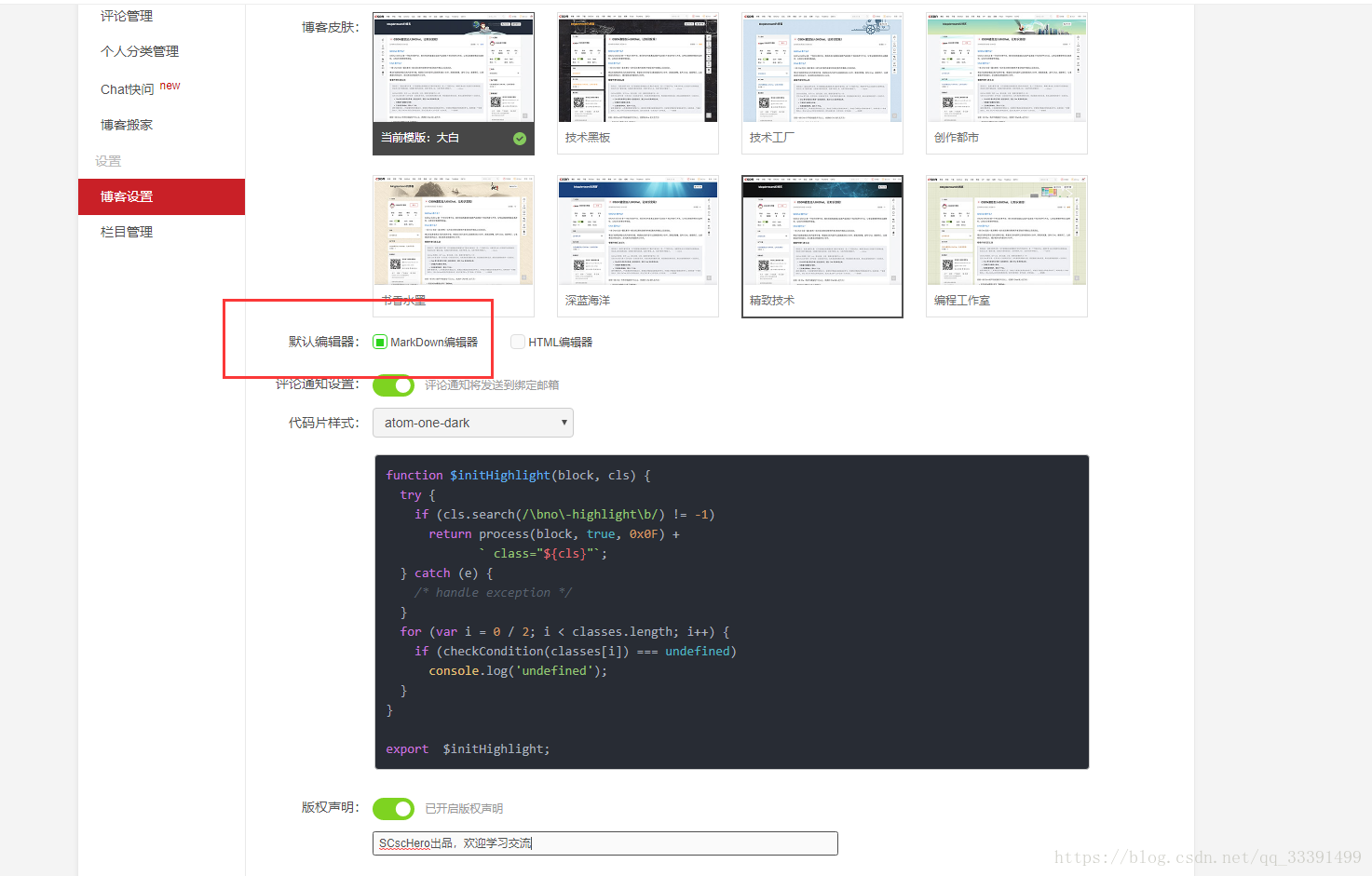Image resolution: width=1372 pixels, height=876 pixels.
Task: Click the 代码片样式 label
Action: coord(323,423)
